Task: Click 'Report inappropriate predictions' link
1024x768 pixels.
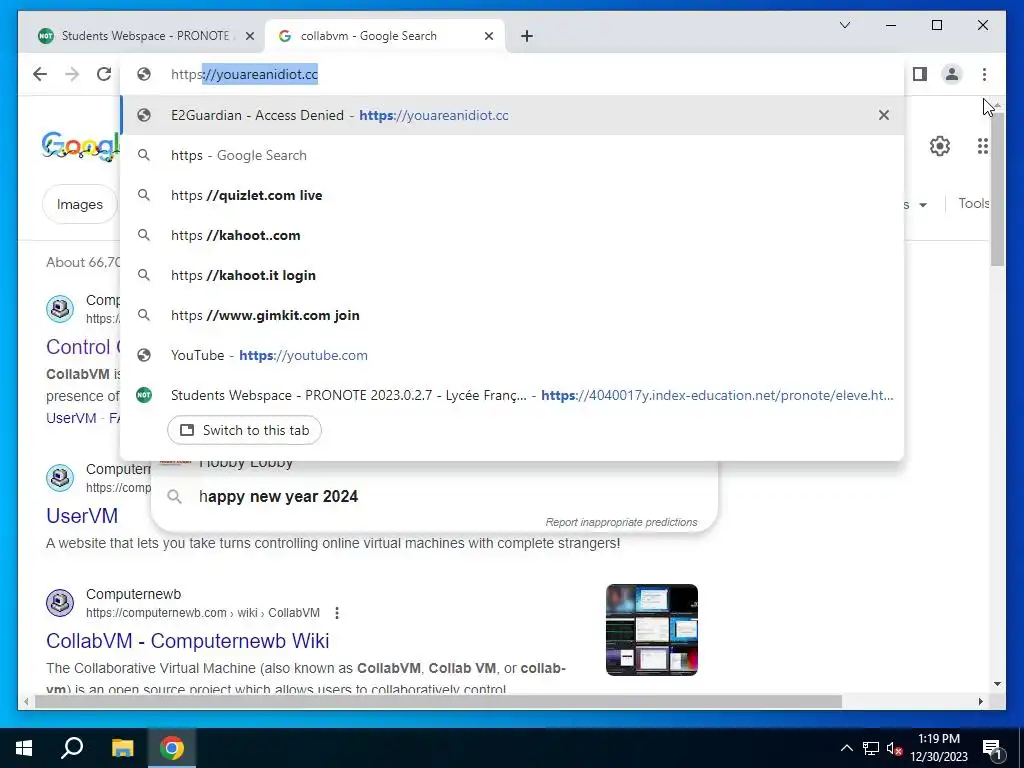Action: 621,522
